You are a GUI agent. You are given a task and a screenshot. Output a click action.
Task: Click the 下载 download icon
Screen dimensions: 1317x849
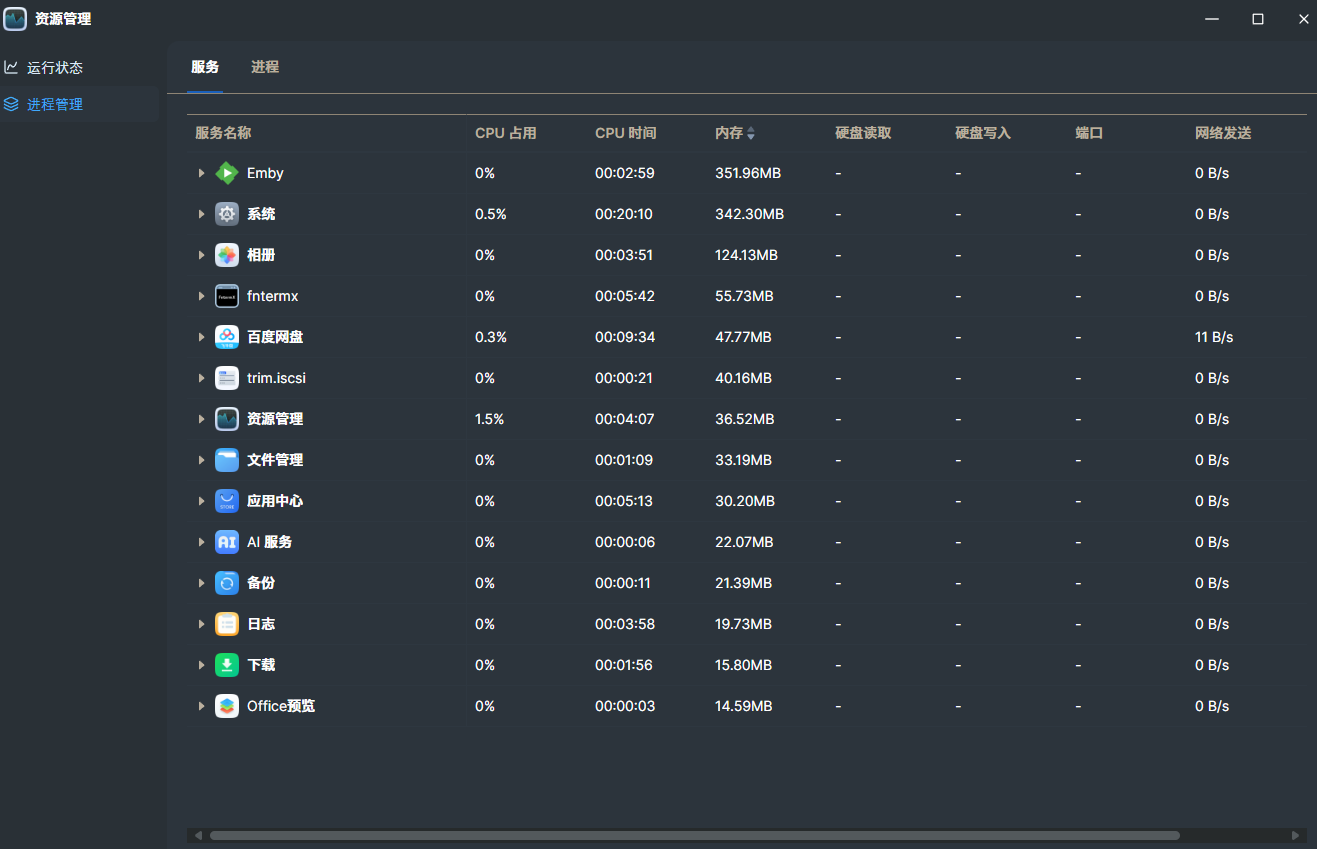pyautogui.click(x=227, y=665)
